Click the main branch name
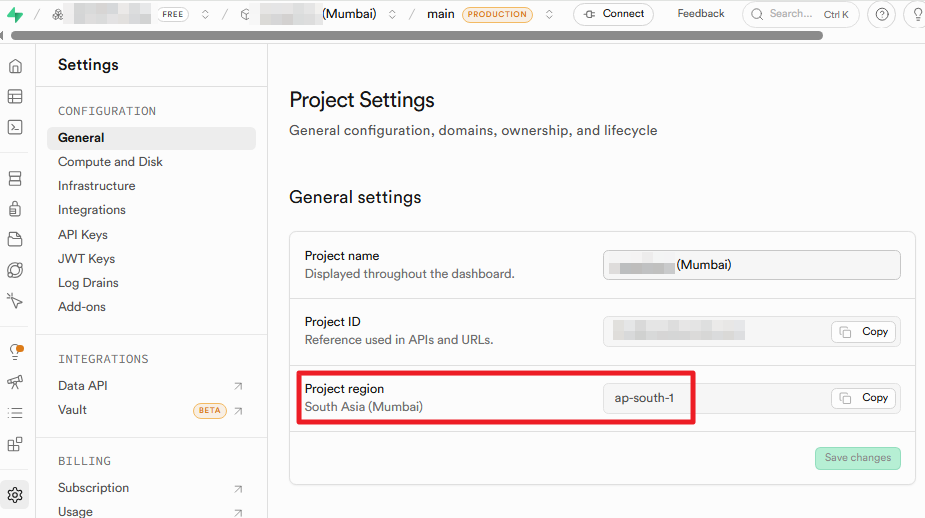Image resolution: width=925 pixels, height=518 pixels. coord(441,14)
